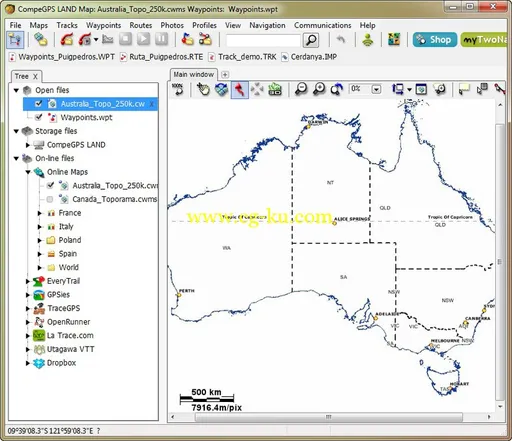Click the 3D map view icon

tap(221, 89)
